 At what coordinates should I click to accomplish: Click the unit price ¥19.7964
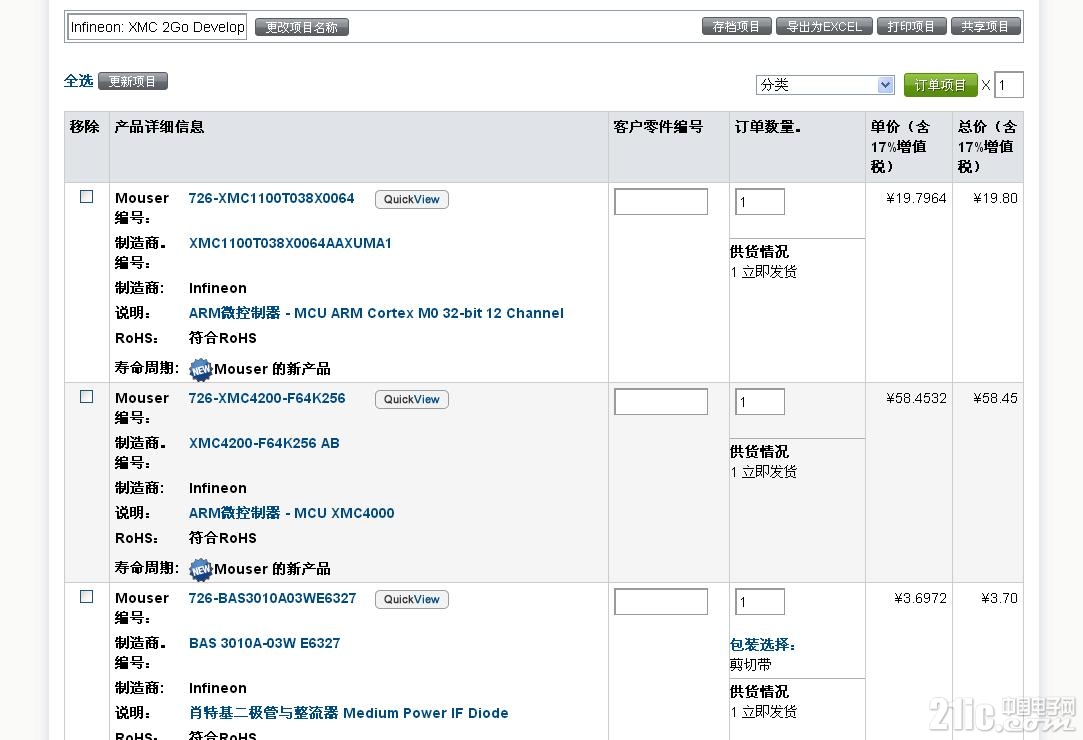coord(916,198)
